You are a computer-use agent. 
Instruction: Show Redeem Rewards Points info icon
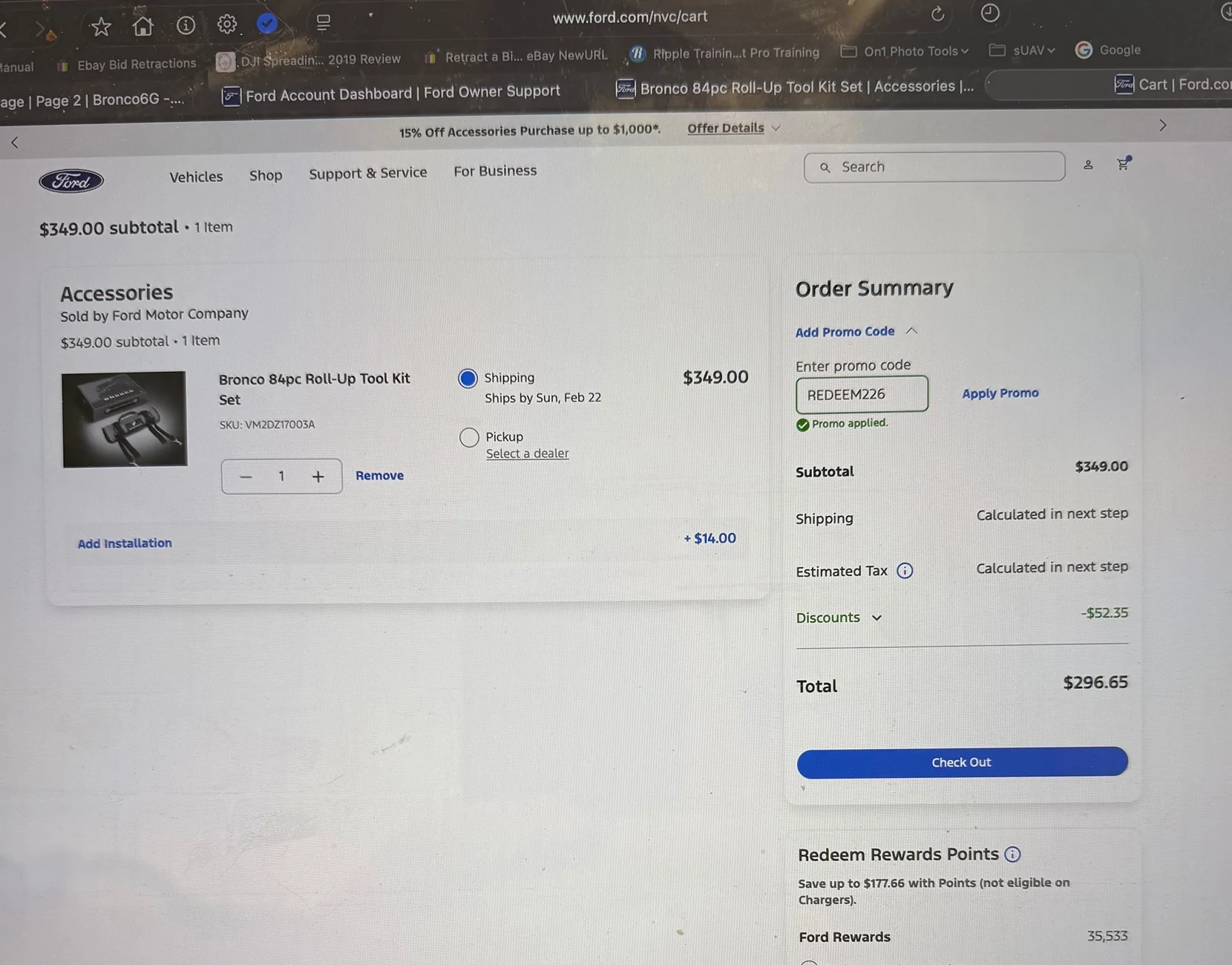1012,854
